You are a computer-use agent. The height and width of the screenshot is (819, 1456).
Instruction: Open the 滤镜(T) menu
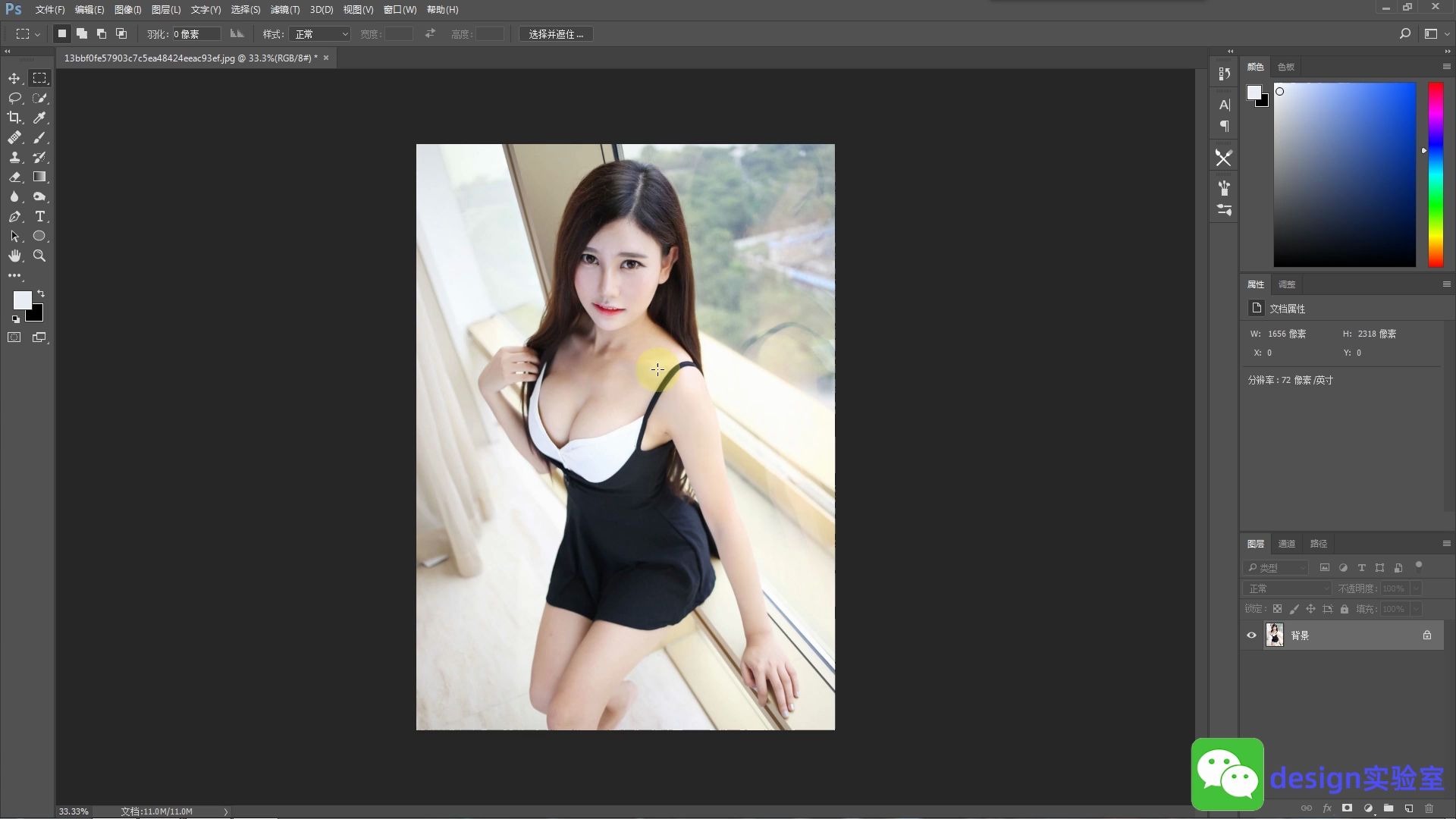coord(284,10)
